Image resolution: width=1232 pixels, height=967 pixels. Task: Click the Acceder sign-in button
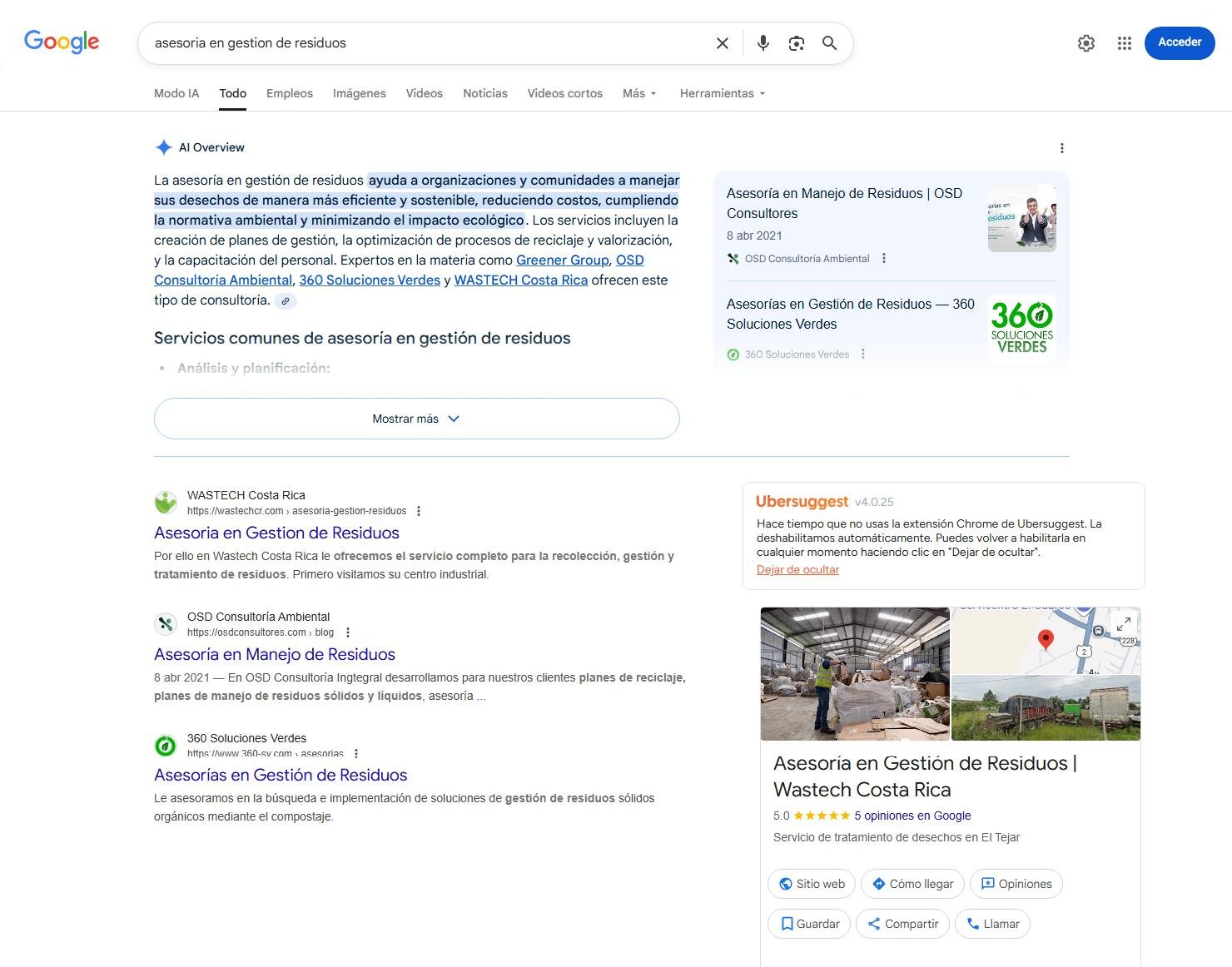point(1179,42)
